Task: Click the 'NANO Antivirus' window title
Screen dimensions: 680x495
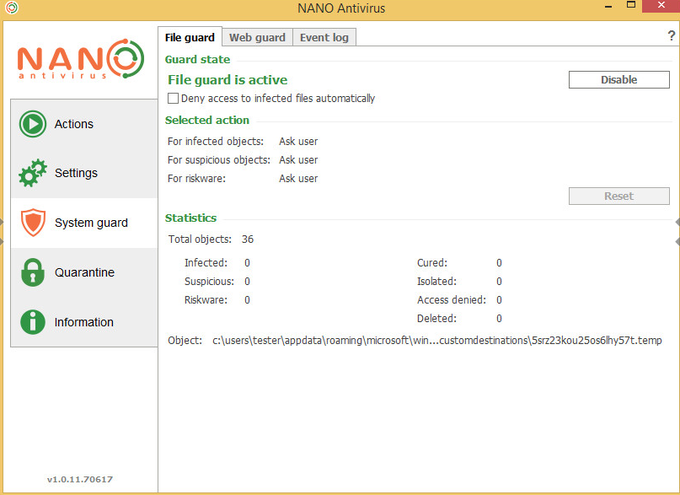Action: (341, 8)
